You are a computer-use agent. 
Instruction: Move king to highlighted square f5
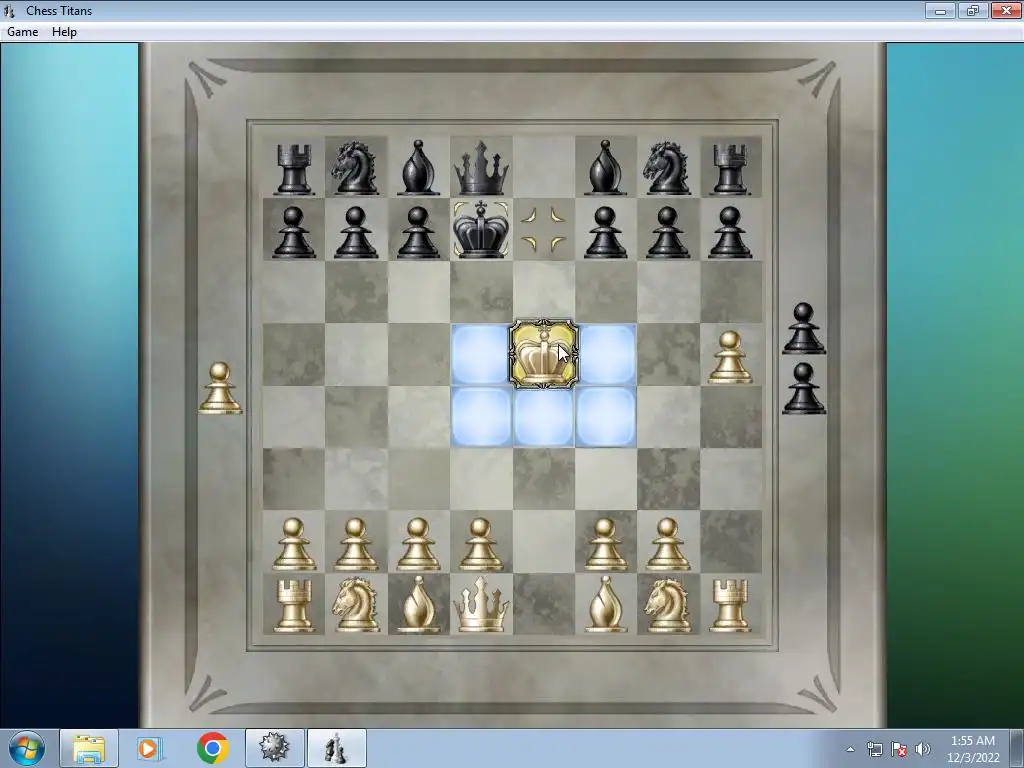(x=607, y=354)
